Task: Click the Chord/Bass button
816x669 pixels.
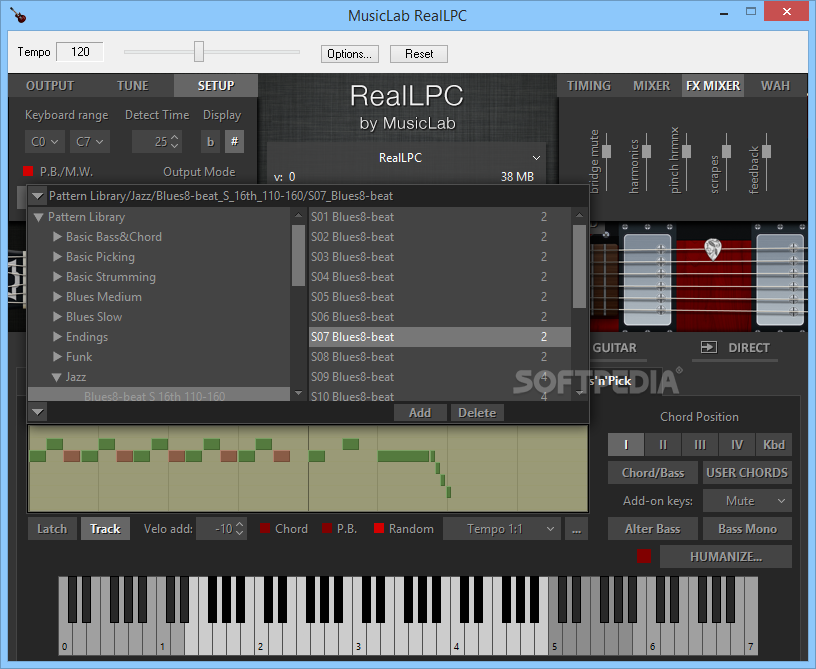Action: 653,473
